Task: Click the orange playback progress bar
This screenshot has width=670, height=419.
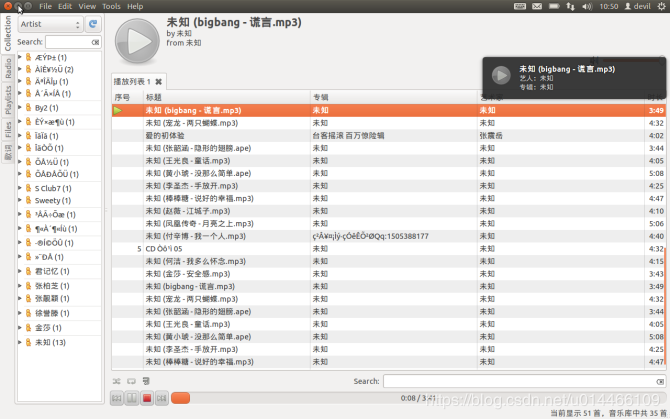Action: [181, 398]
